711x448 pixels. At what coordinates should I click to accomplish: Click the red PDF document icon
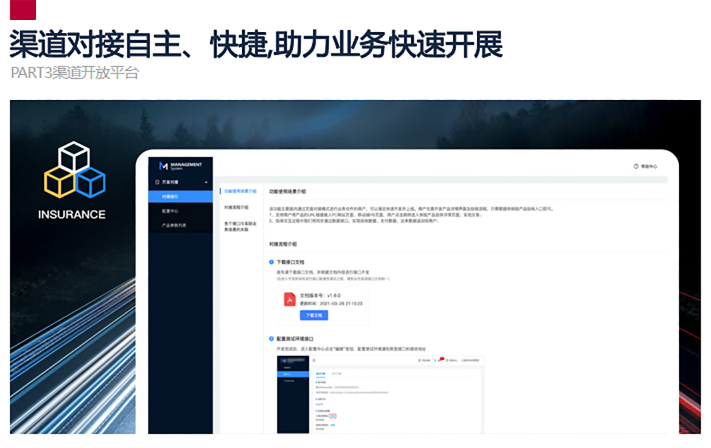[291, 298]
